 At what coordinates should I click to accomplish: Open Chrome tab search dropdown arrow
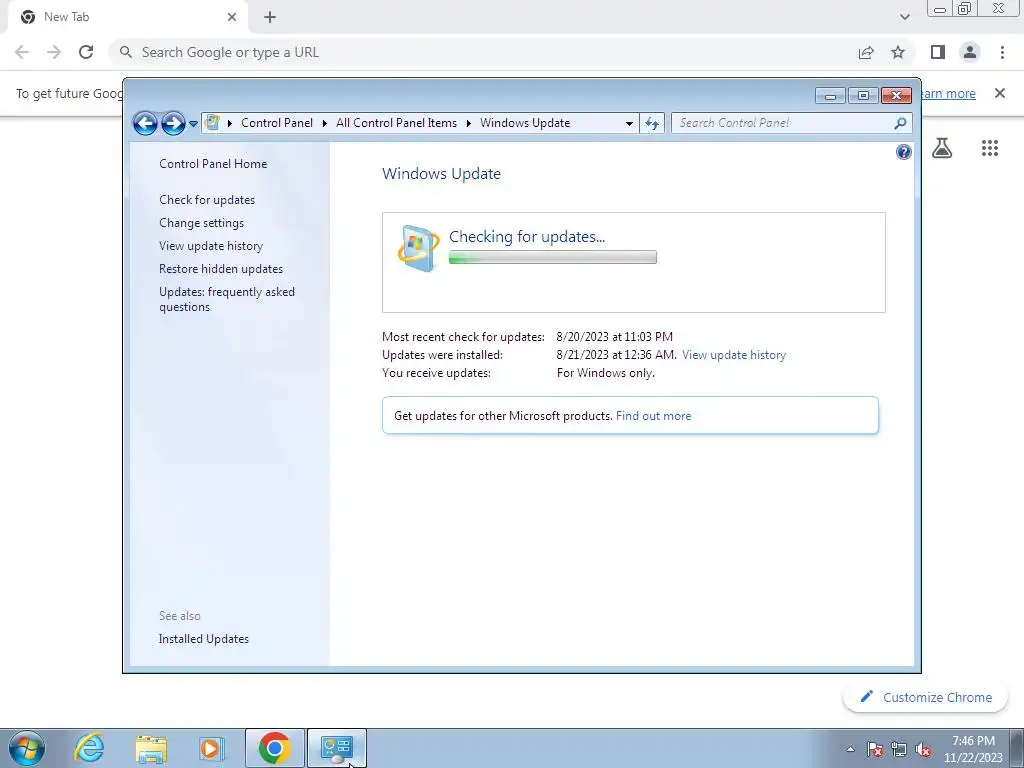click(x=904, y=17)
